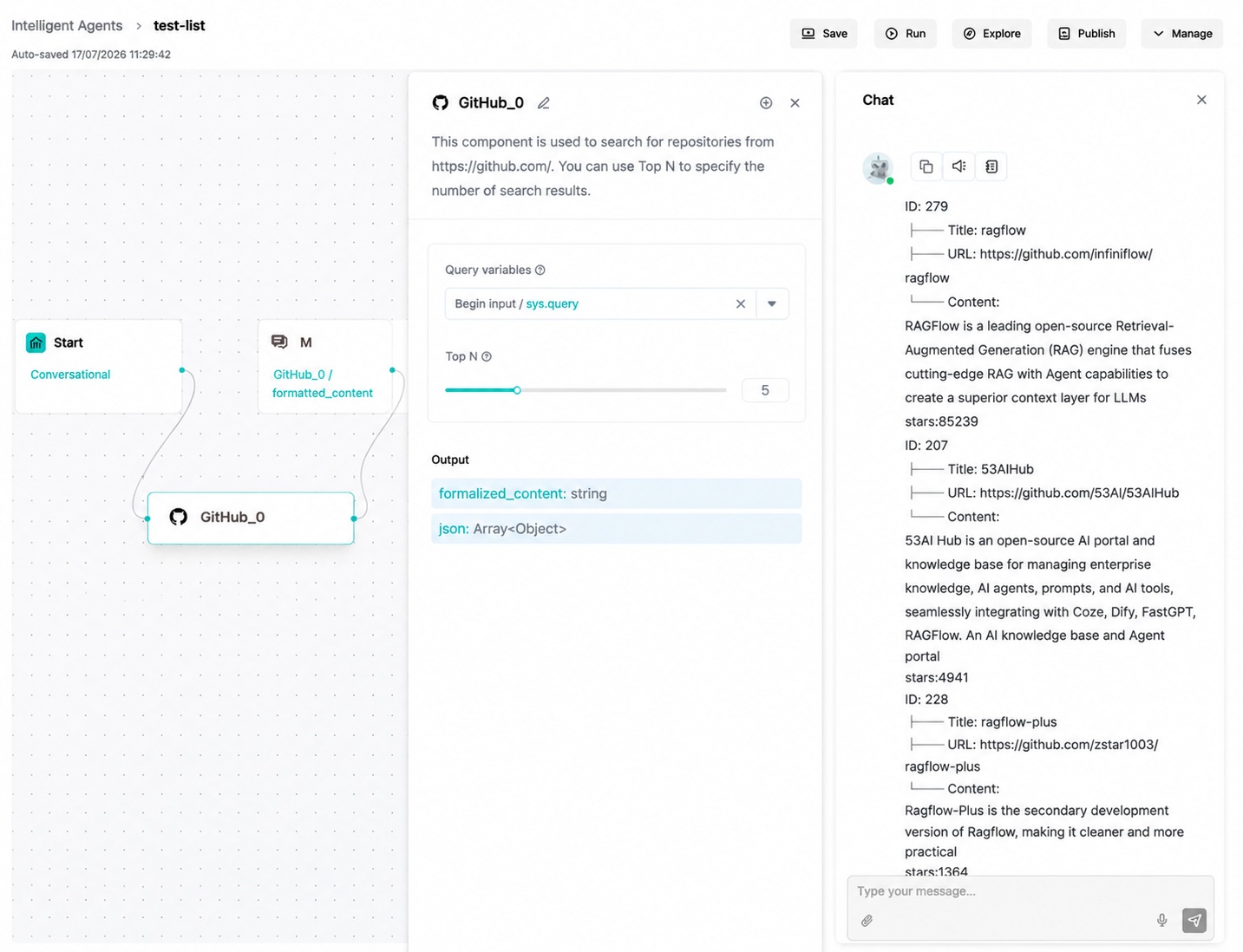Click the Auto-saved timestamp text
The image size is (1243, 952).
pos(91,55)
